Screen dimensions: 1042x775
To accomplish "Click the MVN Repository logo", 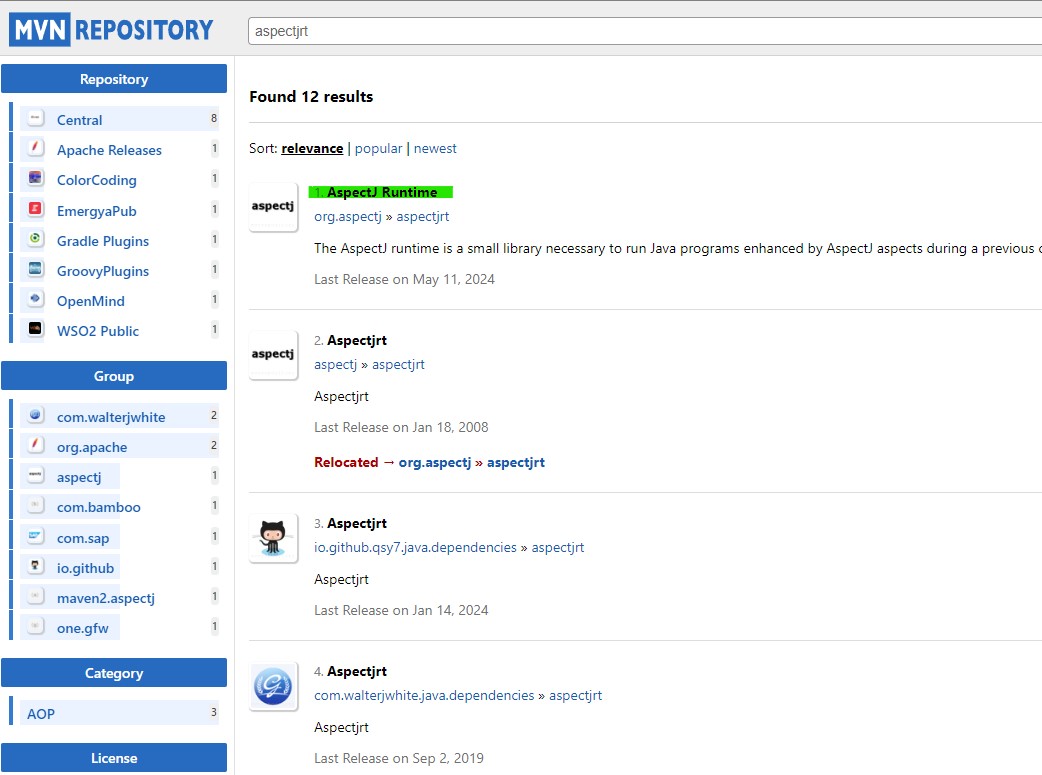I will [x=111, y=30].
